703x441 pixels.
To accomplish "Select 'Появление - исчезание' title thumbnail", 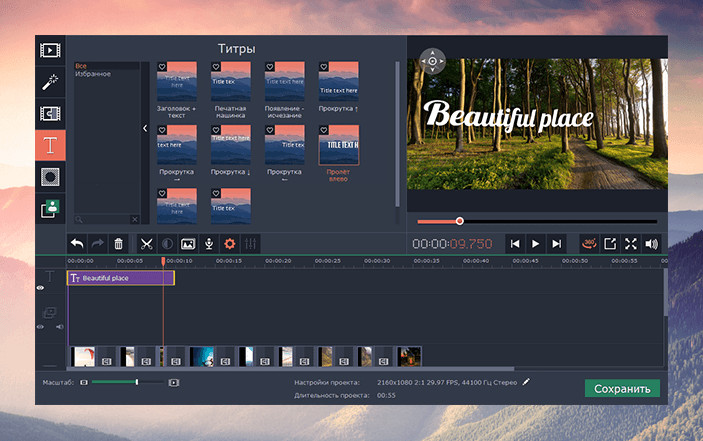I will (x=284, y=81).
